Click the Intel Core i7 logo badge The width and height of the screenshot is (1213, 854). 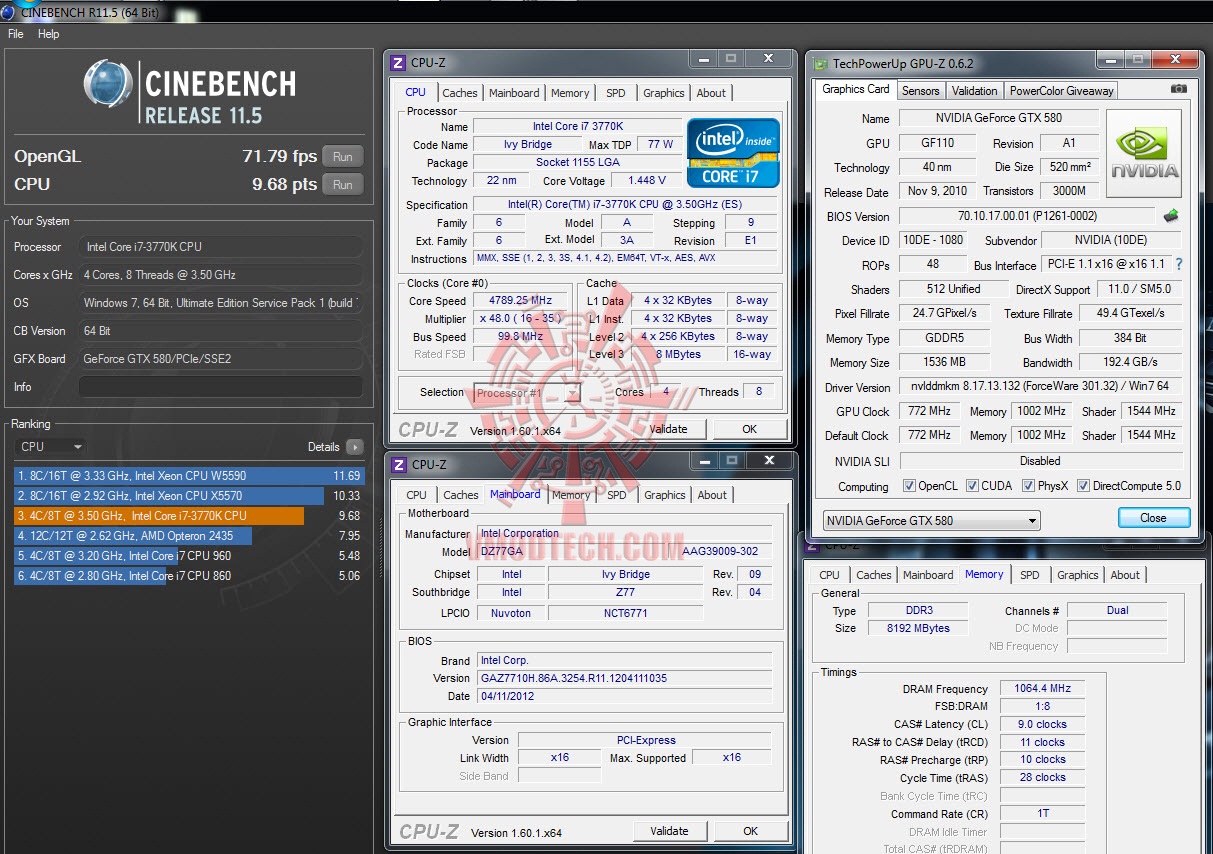click(x=733, y=152)
